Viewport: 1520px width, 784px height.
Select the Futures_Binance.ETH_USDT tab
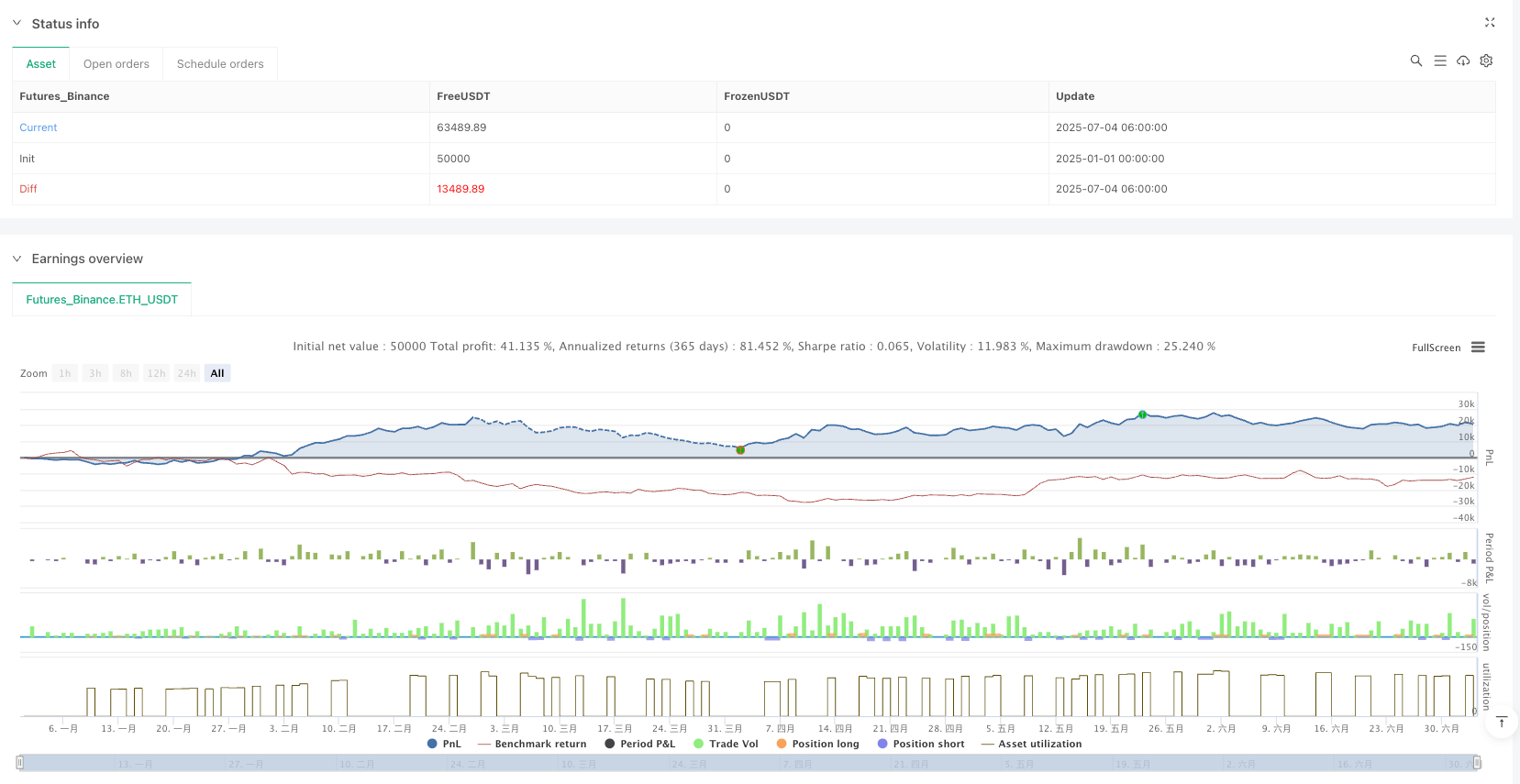pos(102,300)
